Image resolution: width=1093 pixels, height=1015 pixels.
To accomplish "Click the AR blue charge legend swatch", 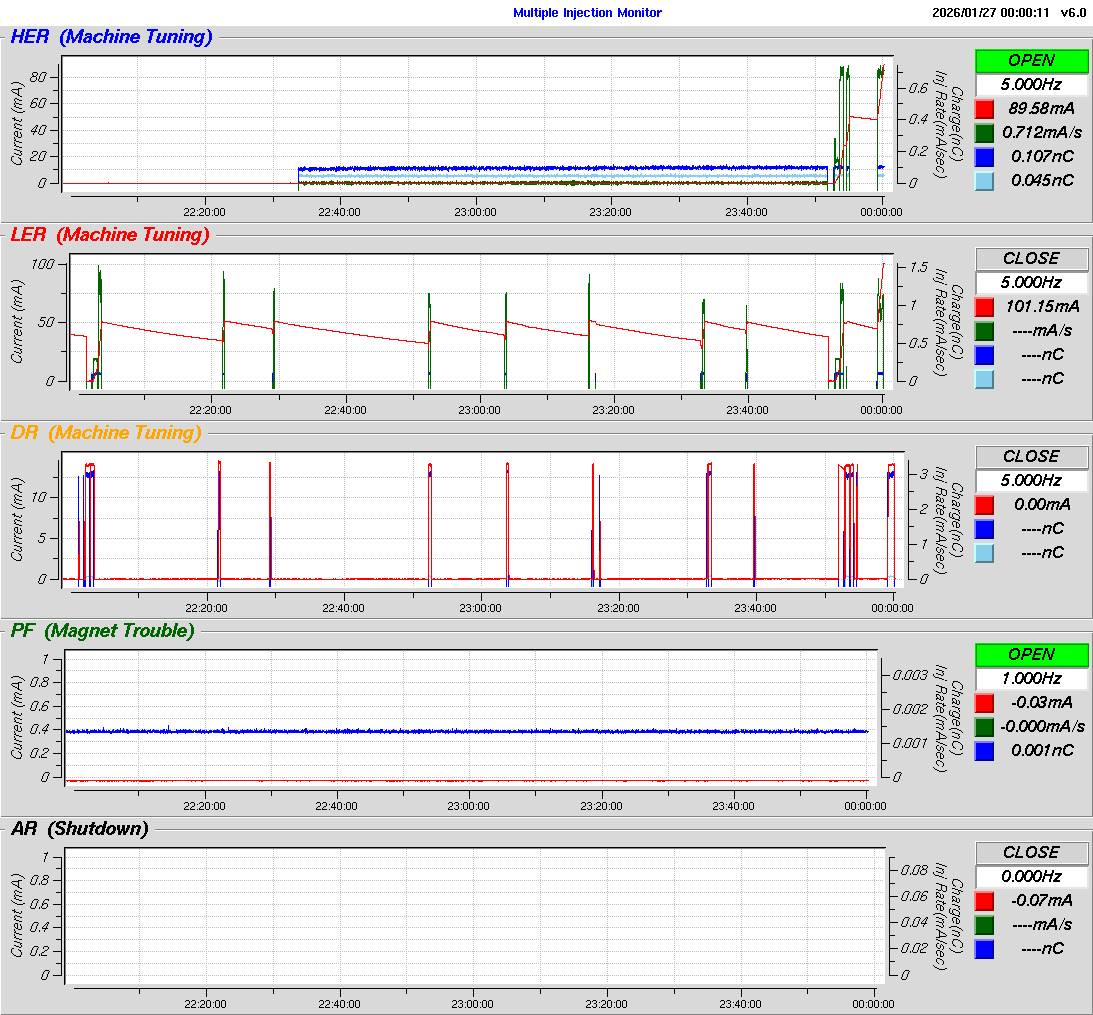I will (x=984, y=948).
